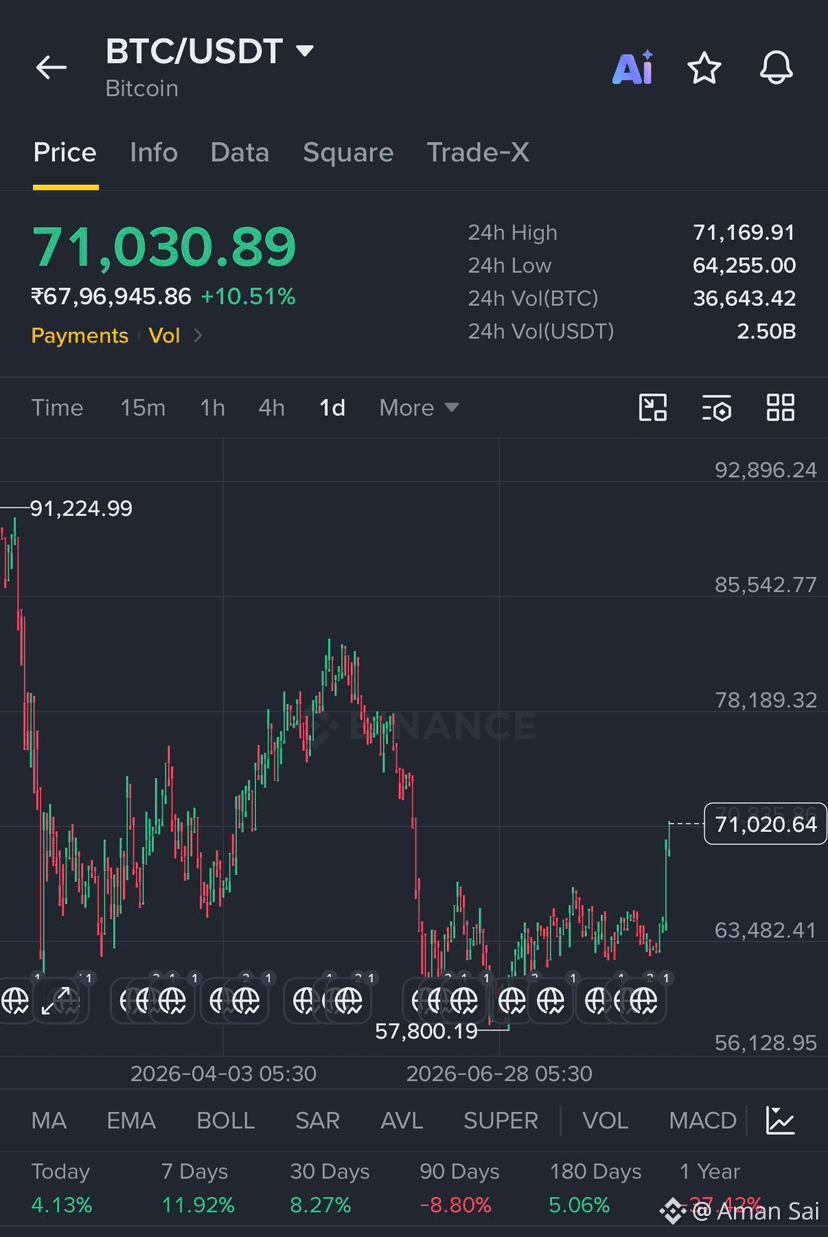828x1237 pixels.
Task: Open chart settings icon beside layout
Action: click(717, 408)
